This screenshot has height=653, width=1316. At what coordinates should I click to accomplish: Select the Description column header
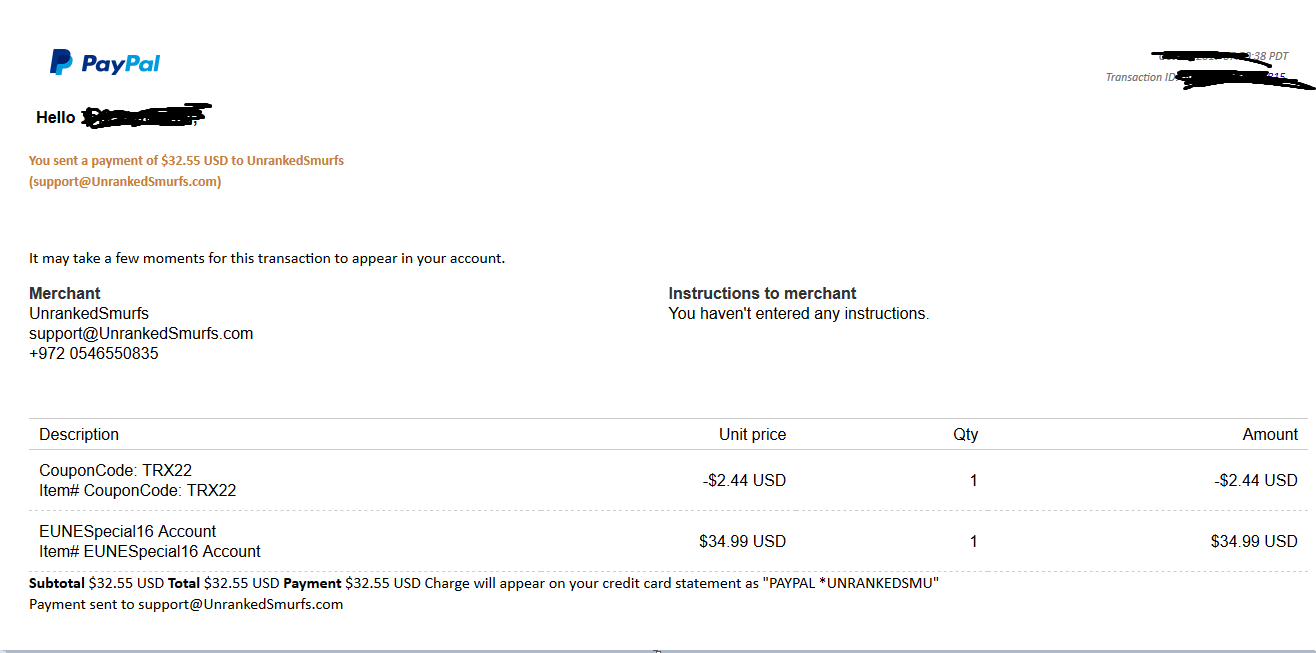(79, 435)
